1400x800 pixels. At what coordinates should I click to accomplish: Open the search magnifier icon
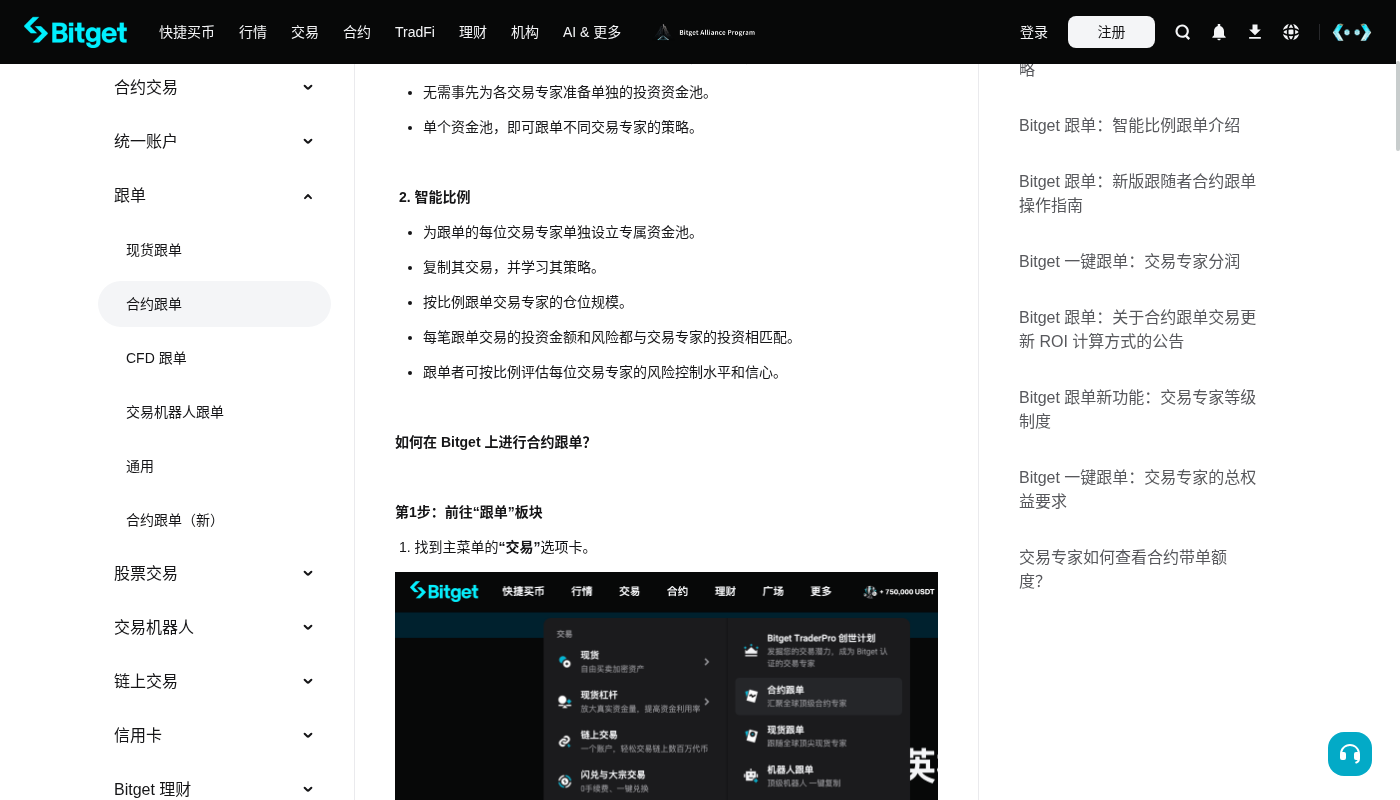pos(1183,32)
